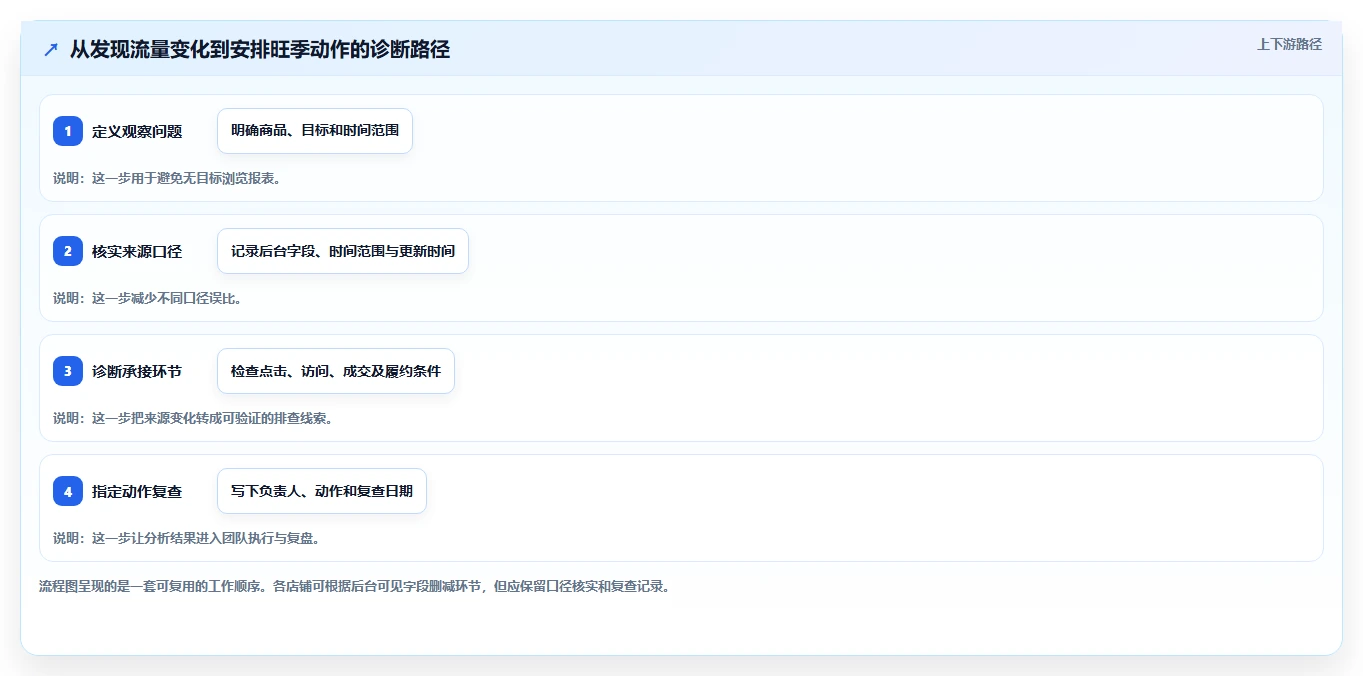Image resolution: width=1363 pixels, height=676 pixels.
Task: Click the 明确商品、目标和时间范围 box
Action: point(315,131)
